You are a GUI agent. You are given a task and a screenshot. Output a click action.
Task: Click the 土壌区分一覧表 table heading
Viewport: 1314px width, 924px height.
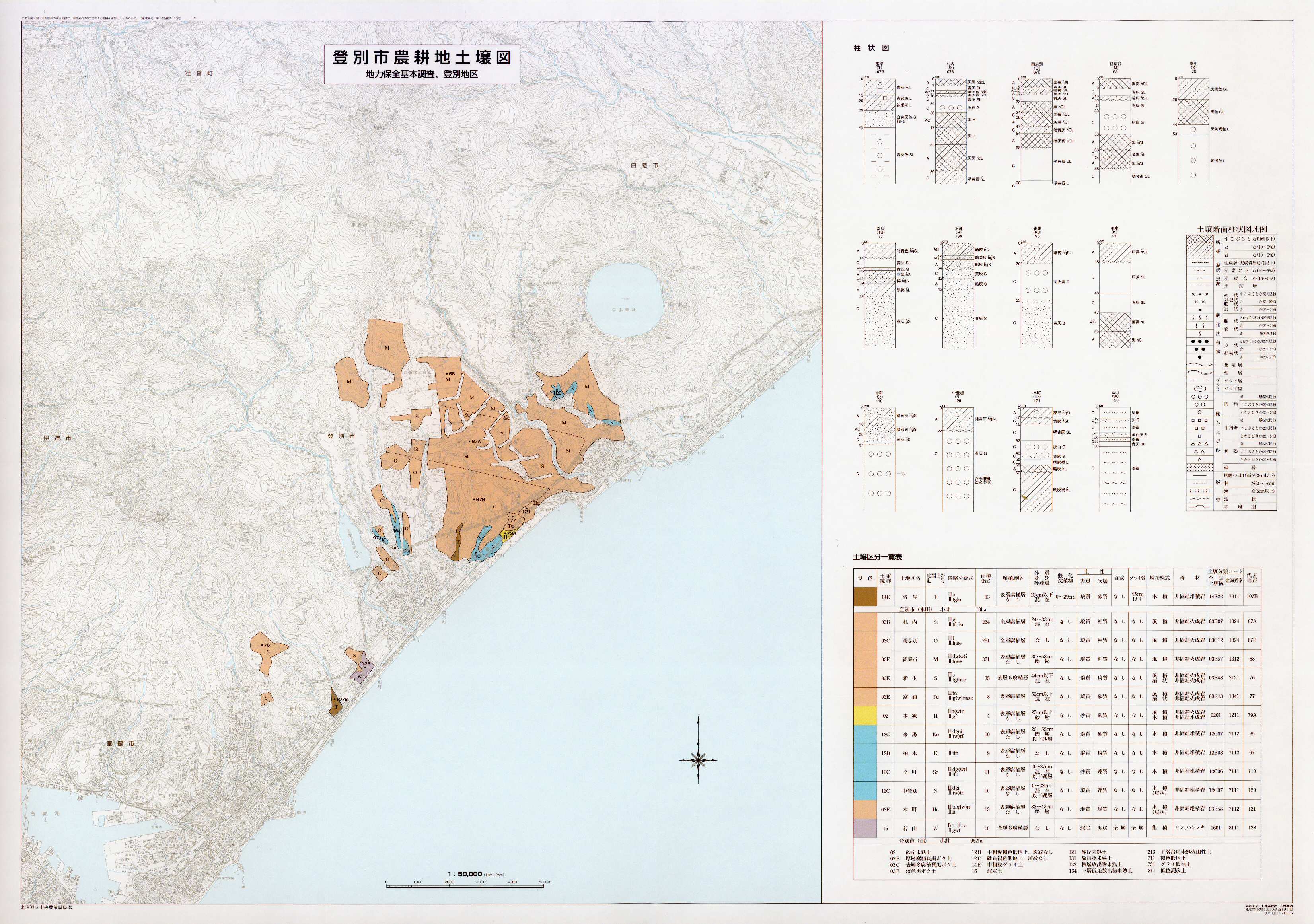pos(877,557)
